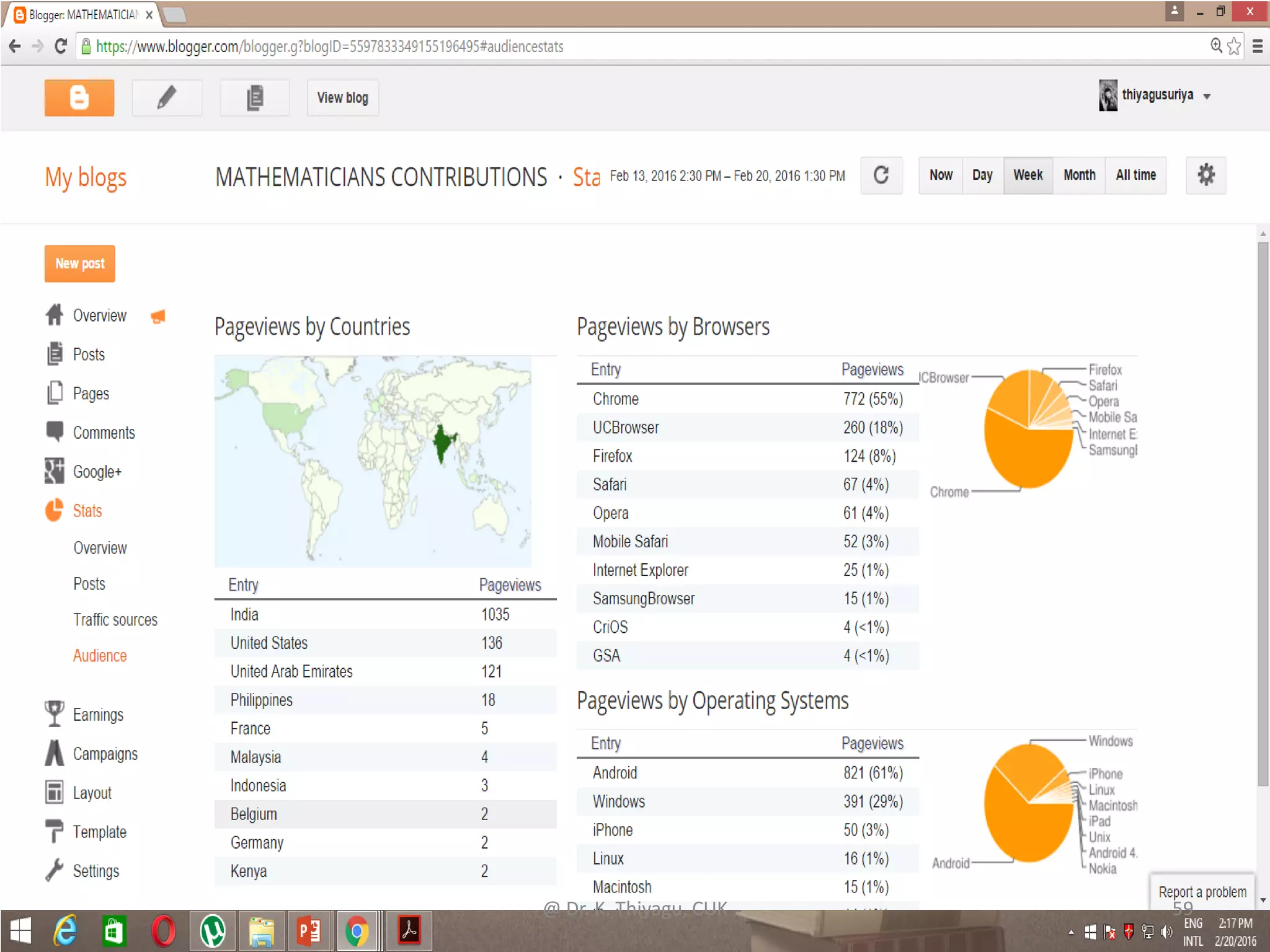Open the stats gear settings icon
Screen dimensions: 1270x952
click(1205, 175)
